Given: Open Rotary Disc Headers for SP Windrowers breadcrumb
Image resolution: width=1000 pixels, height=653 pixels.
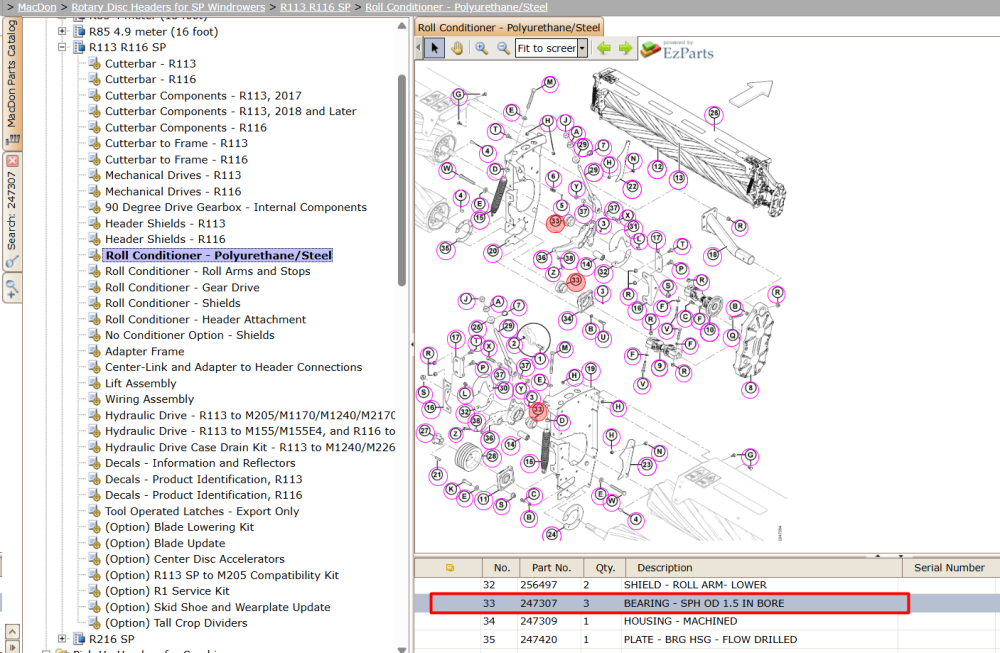Looking at the screenshot, I should [x=168, y=7].
